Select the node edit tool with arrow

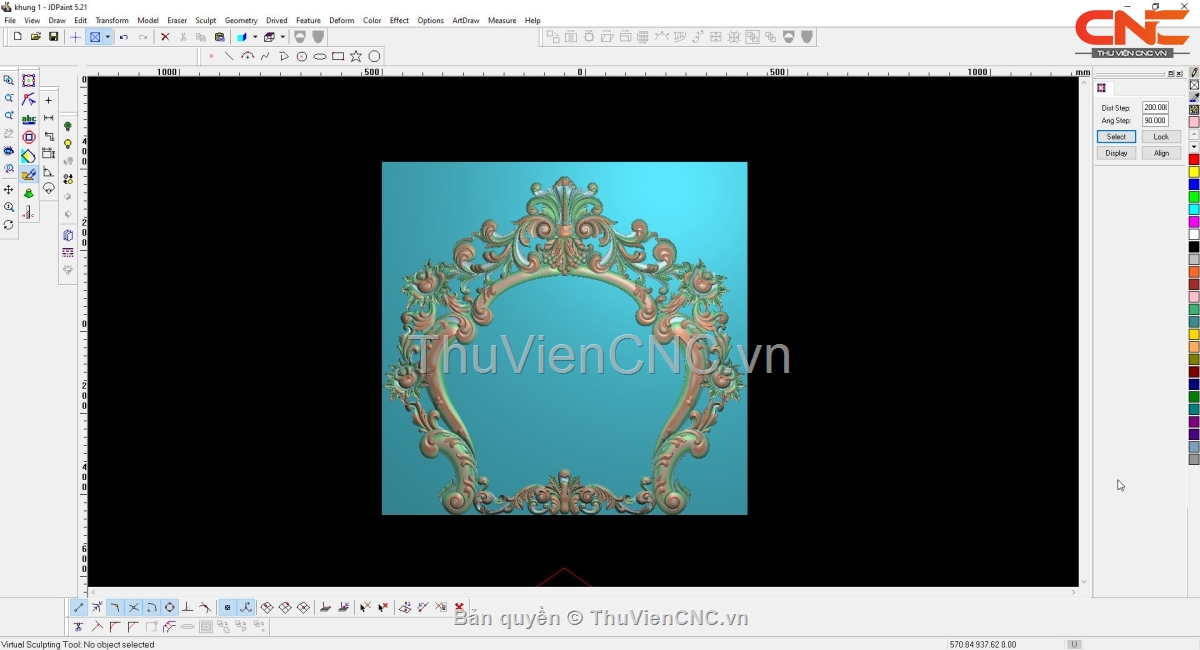pyautogui.click(x=29, y=100)
